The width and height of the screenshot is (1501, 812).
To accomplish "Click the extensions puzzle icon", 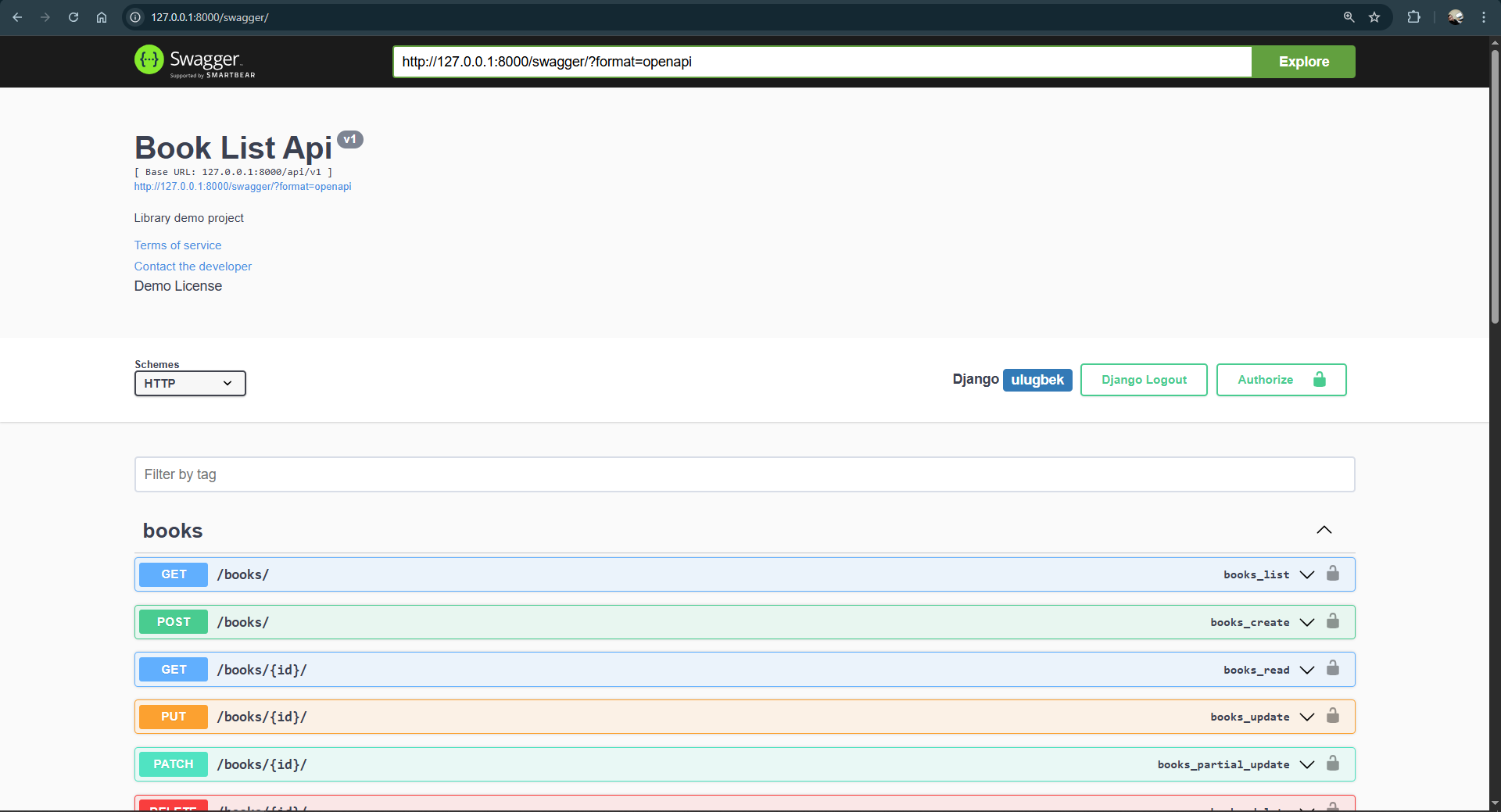I will pos(1414,16).
